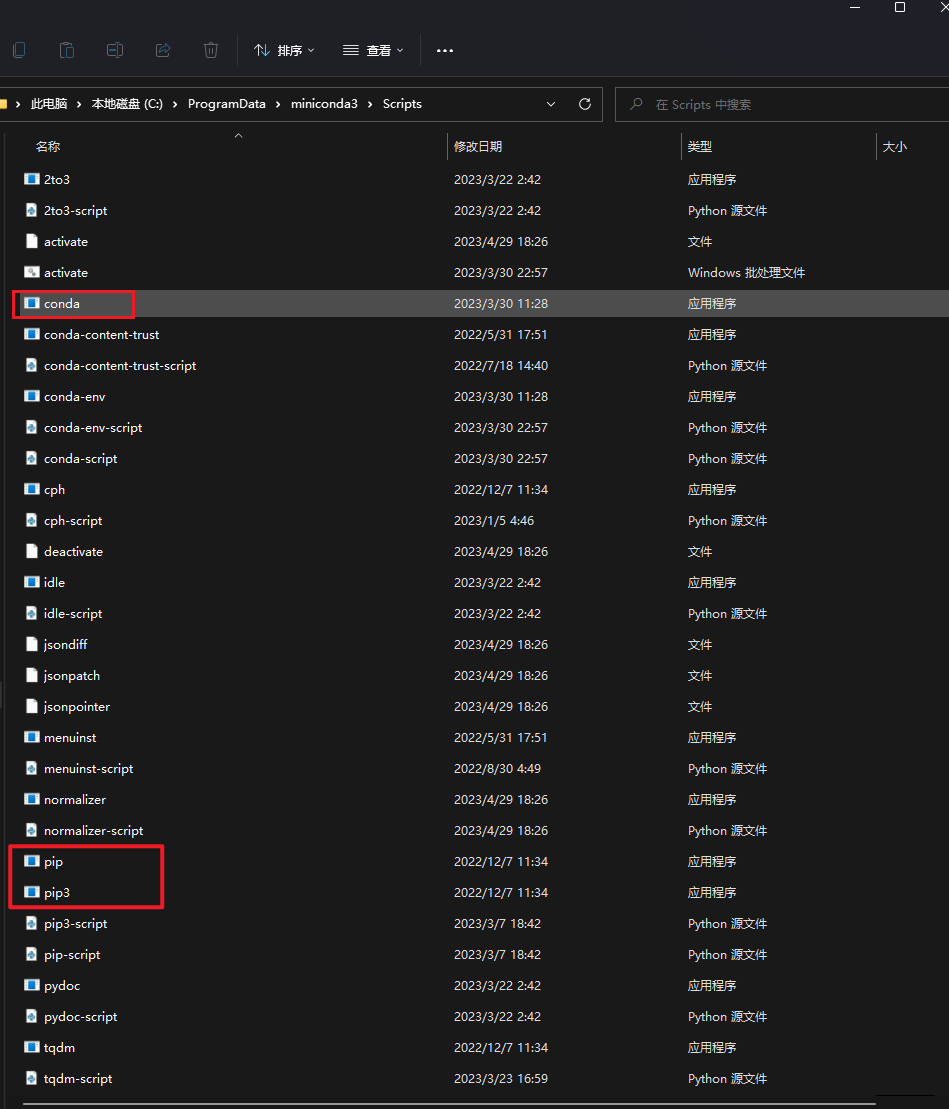Image resolution: width=949 pixels, height=1109 pixels.
Task: Go to ProgramData in the breadcrumb
Action: click(x=229, y=104)
